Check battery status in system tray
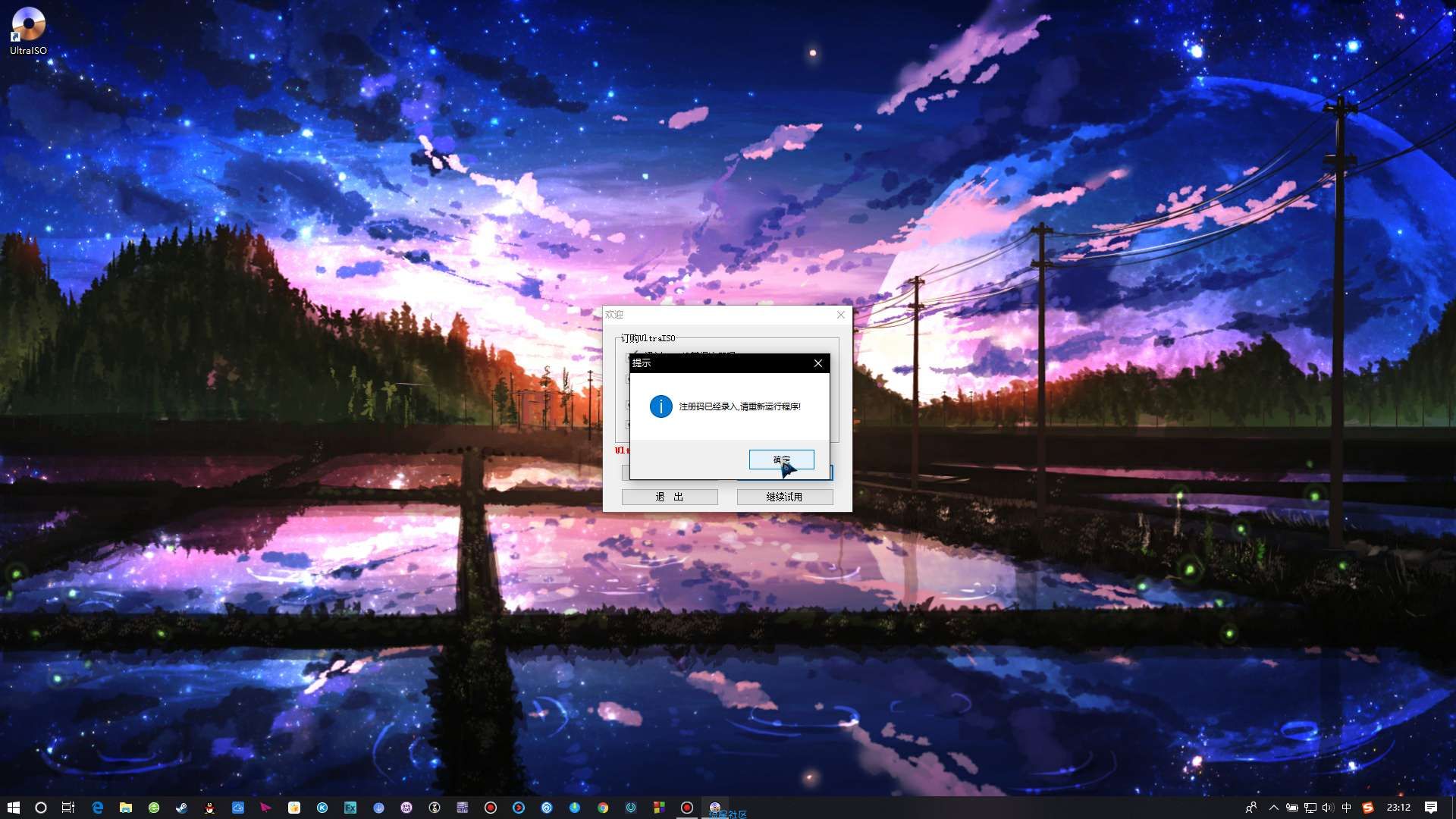Viewport: 1456px width, 819px height. (x=1292, y=808)
